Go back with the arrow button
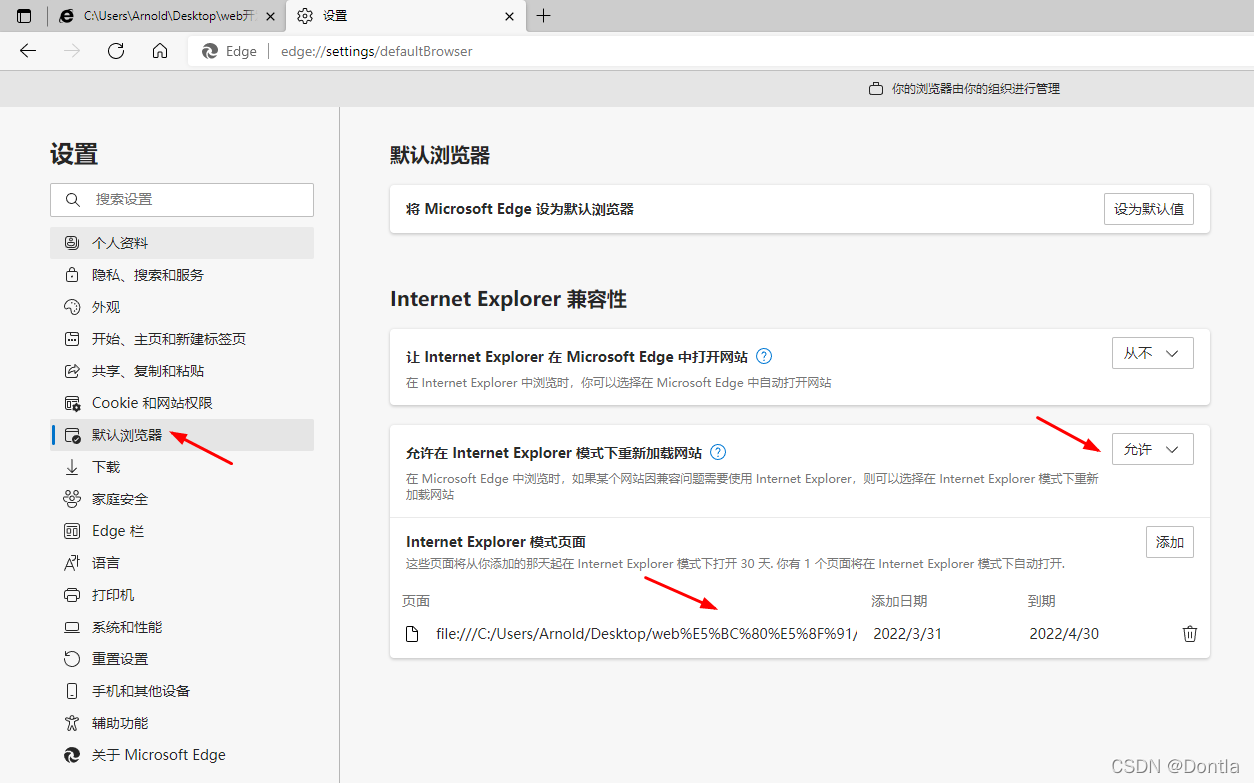Screen dimensions: 1254x783 (x=28, y=51)
